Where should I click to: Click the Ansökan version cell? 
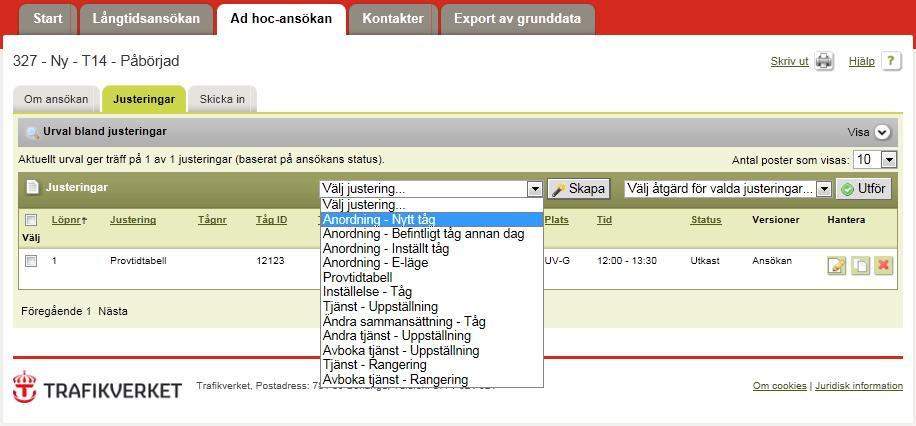[x=772, y=261]
